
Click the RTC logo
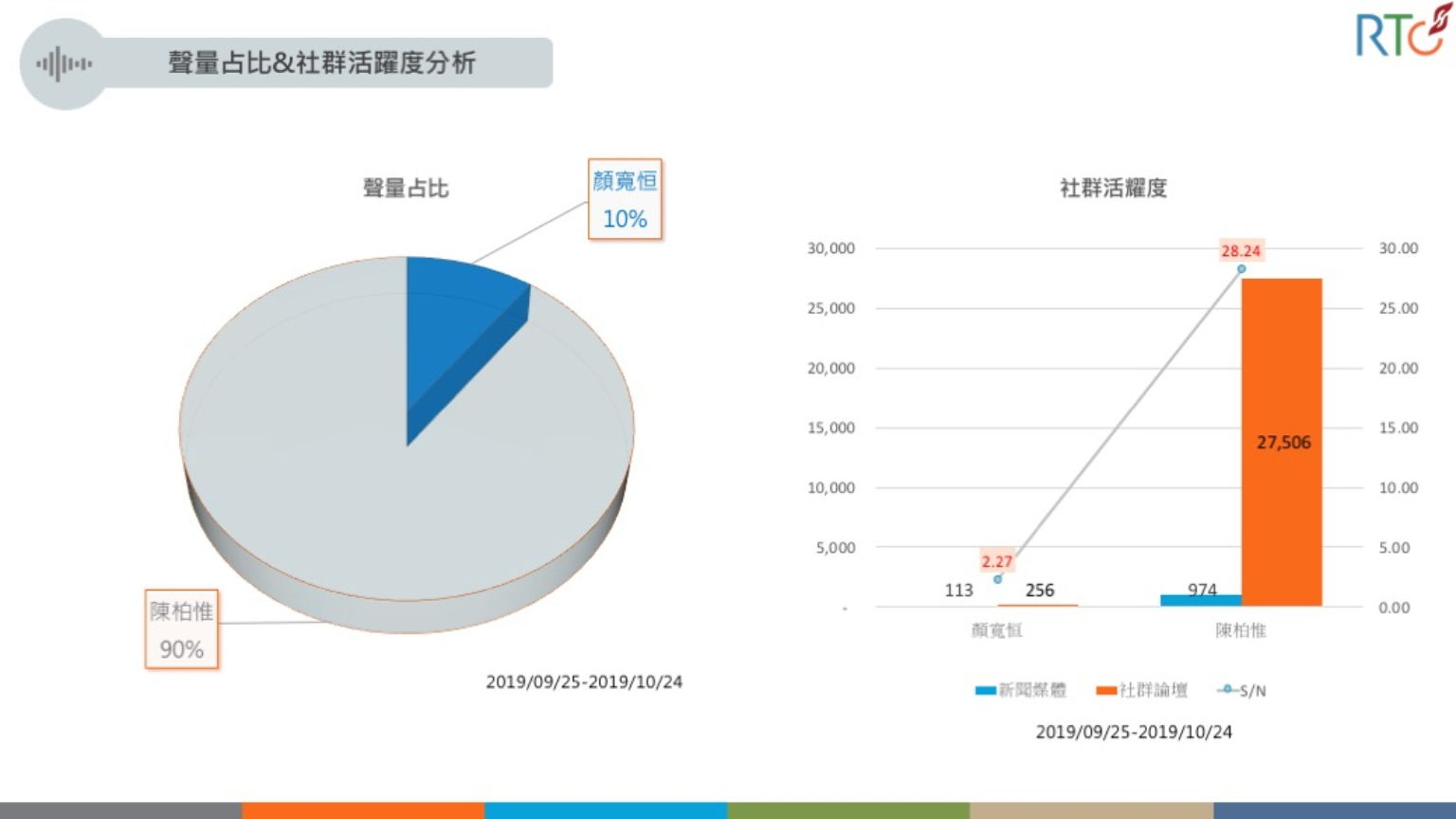[x=1401, y=33]
